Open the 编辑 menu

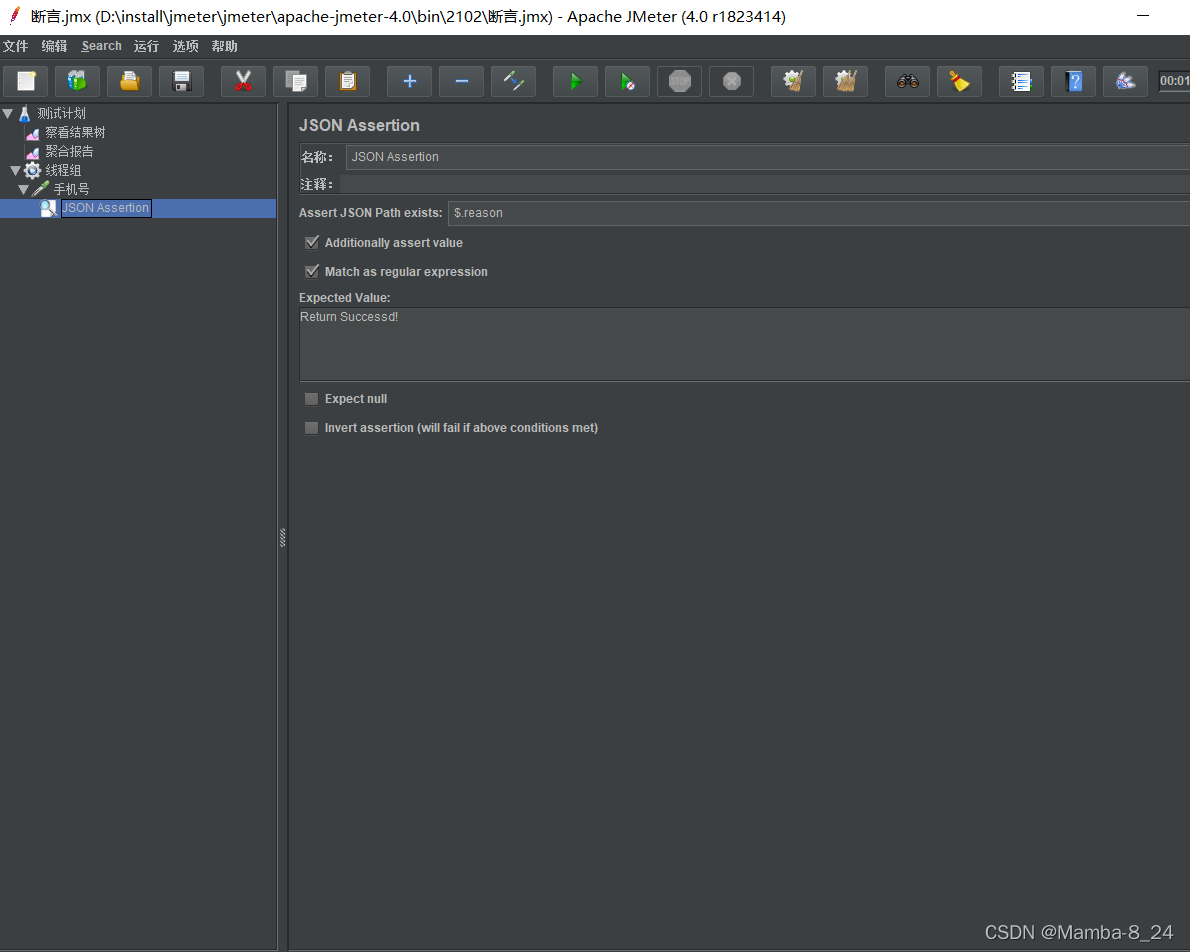pos(54,46)
